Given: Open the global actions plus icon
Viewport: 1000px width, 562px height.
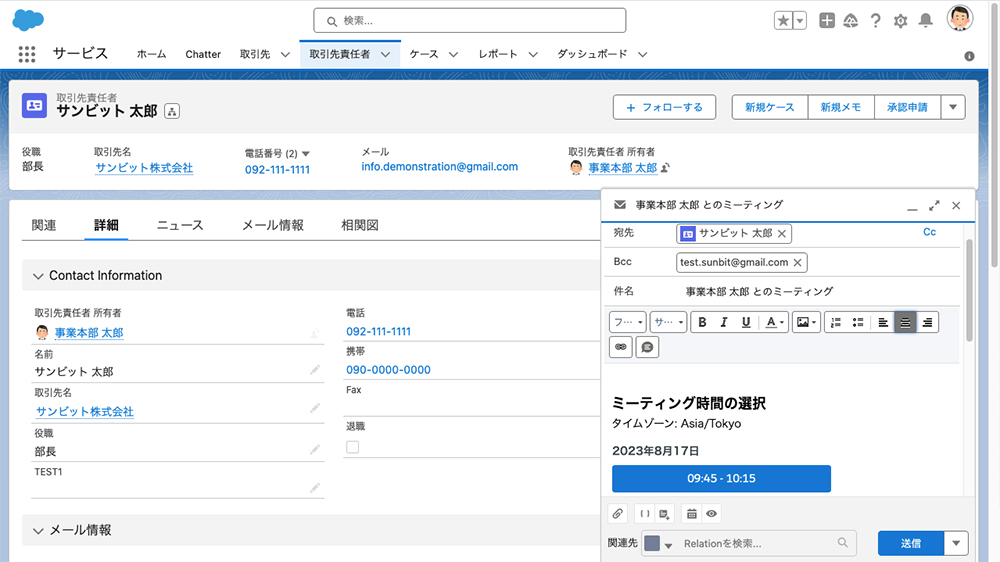Looking at the screenshot, I should pos(827,20).
